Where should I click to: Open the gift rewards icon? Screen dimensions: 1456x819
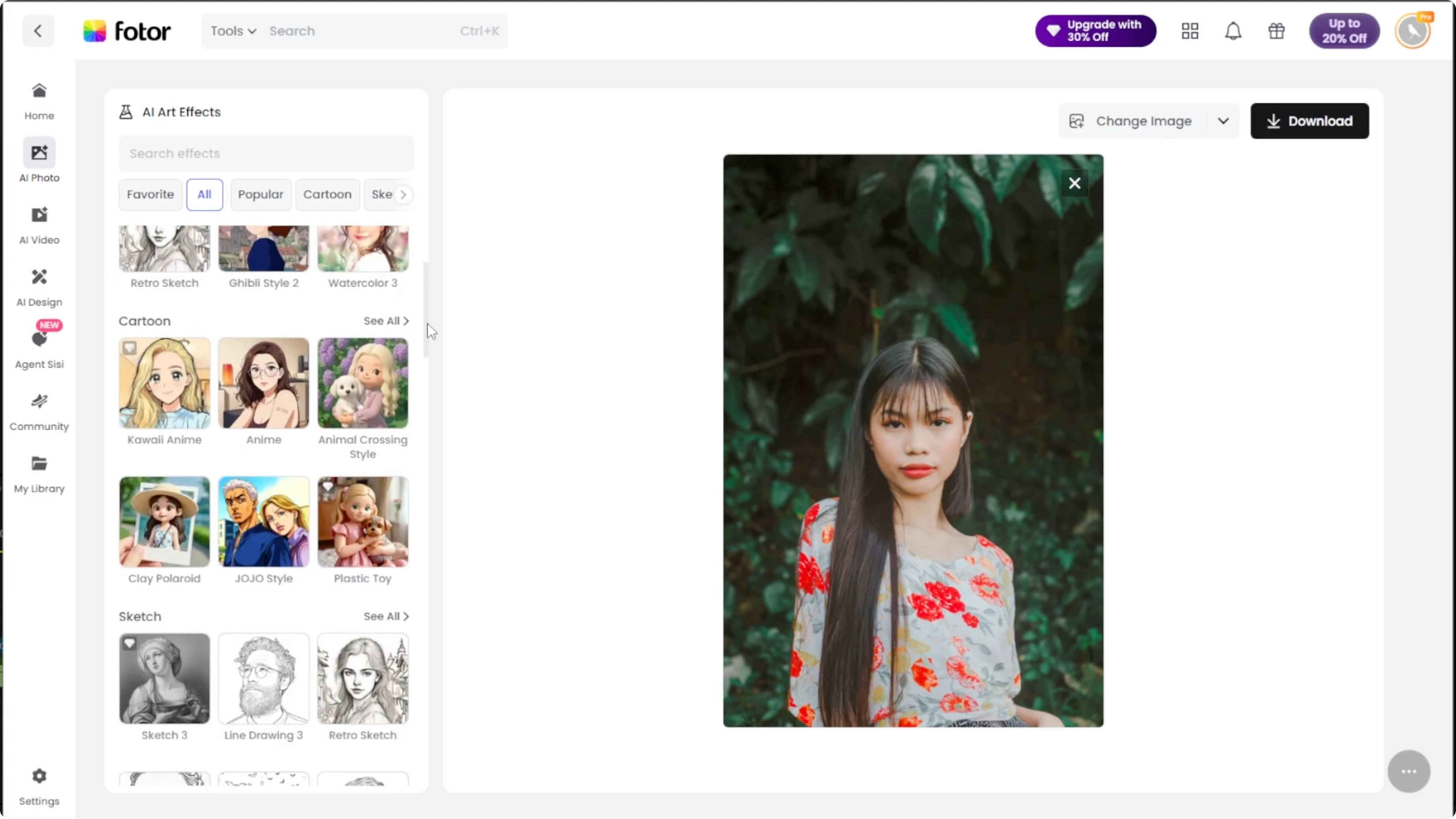pos(1276,31)
